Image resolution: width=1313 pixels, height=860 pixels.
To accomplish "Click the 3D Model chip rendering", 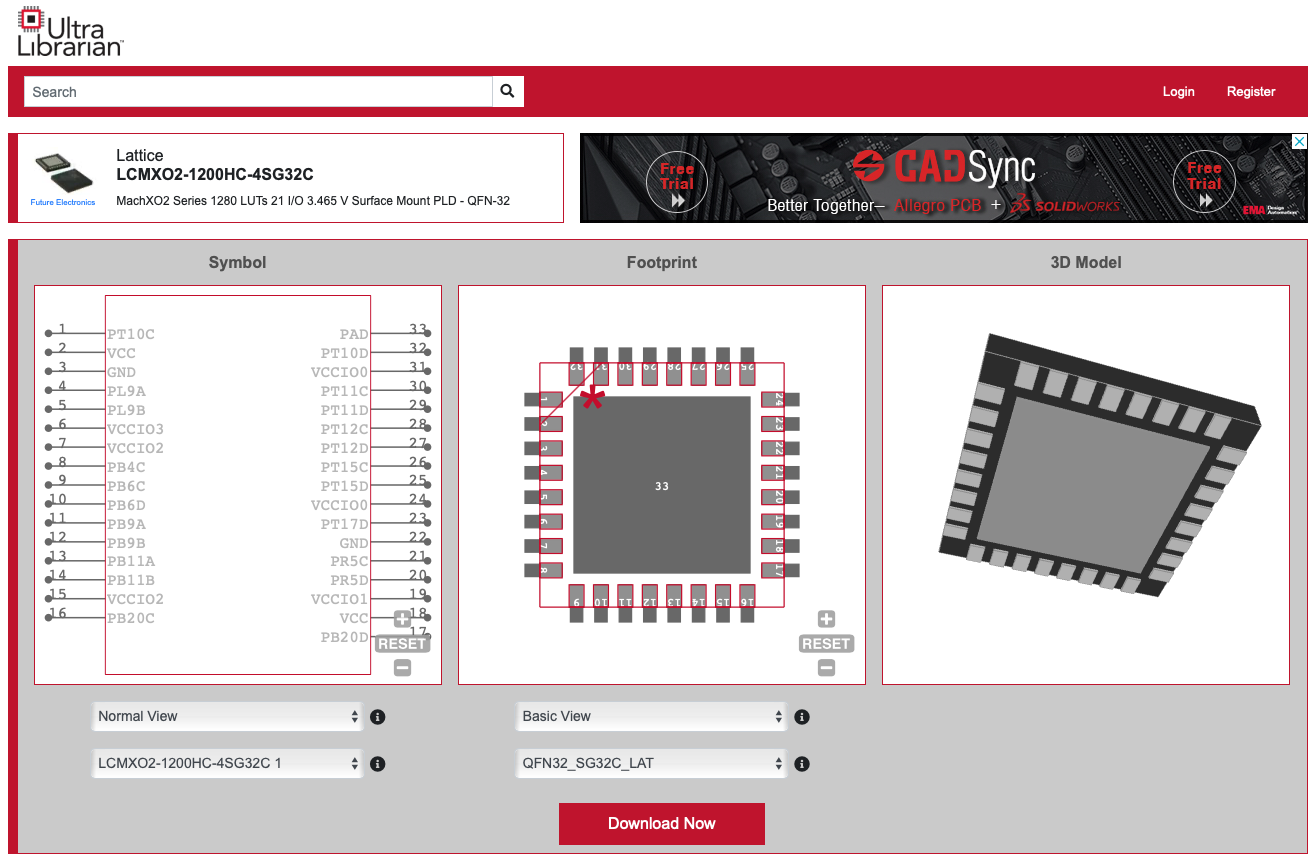I will [x=1098, y=463].
